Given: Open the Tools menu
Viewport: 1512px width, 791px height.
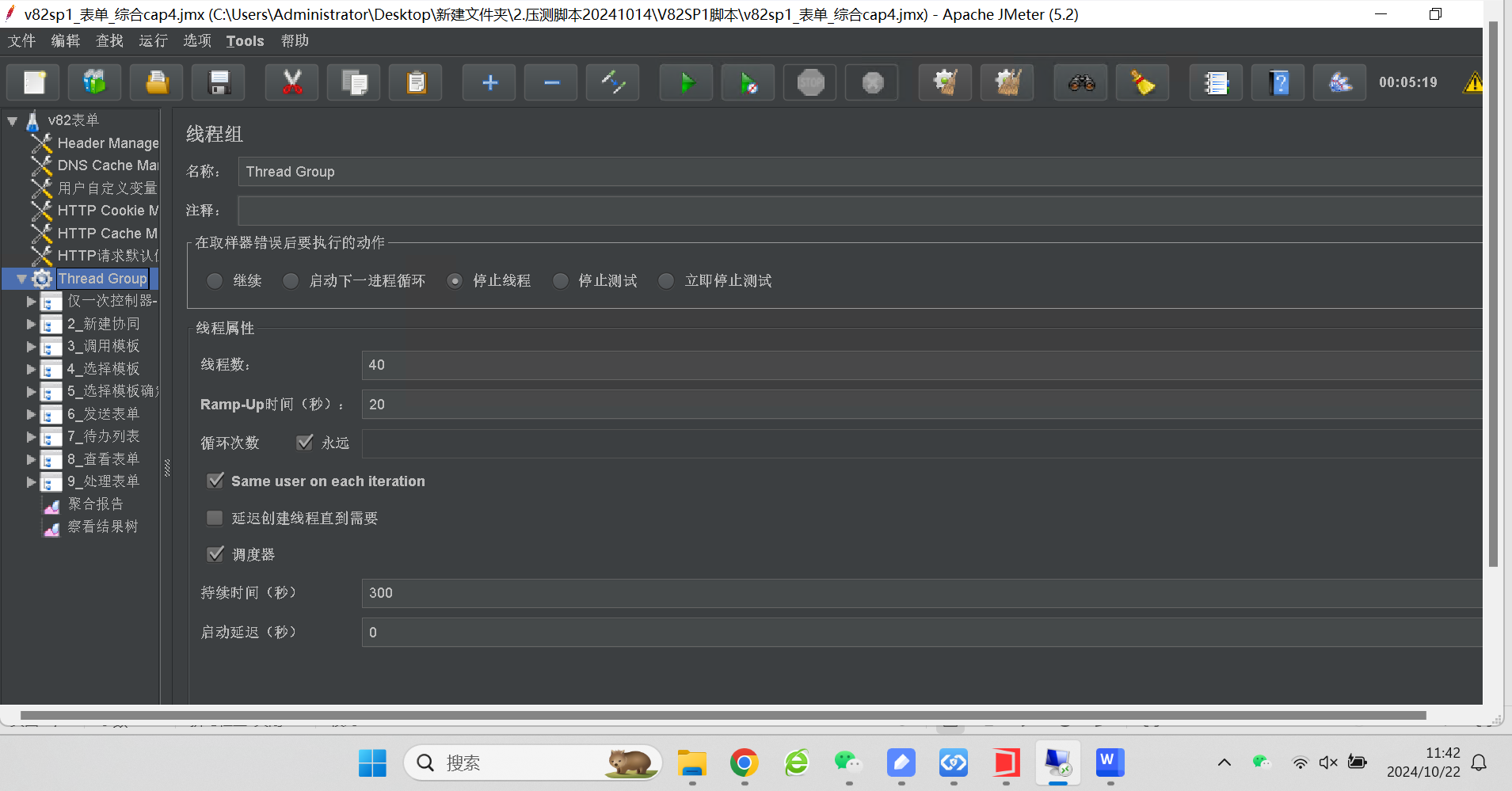Looking at the screenshot, I should tap(245, 41).
